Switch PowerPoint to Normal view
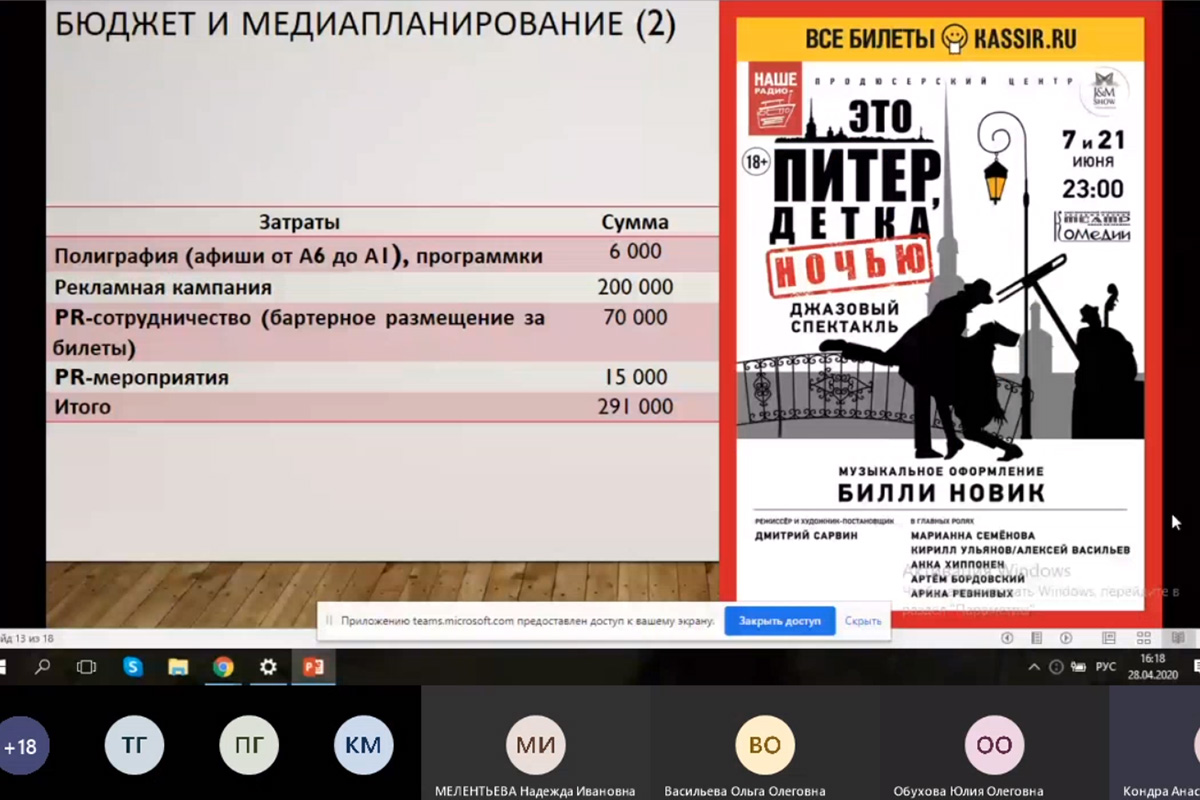The height and width of the screenshot is (800, 1200). [1109, 638]
